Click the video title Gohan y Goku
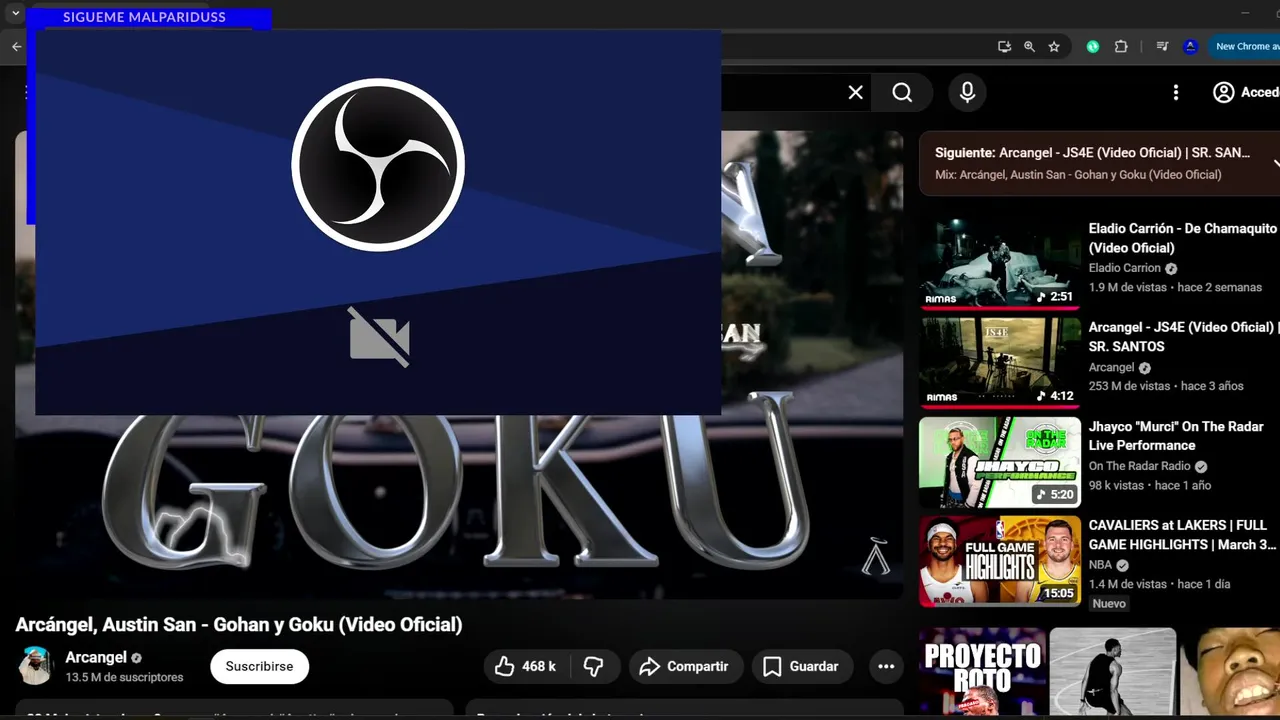The height and width of the screenshot is (720, 1280). tap(239, 624)
